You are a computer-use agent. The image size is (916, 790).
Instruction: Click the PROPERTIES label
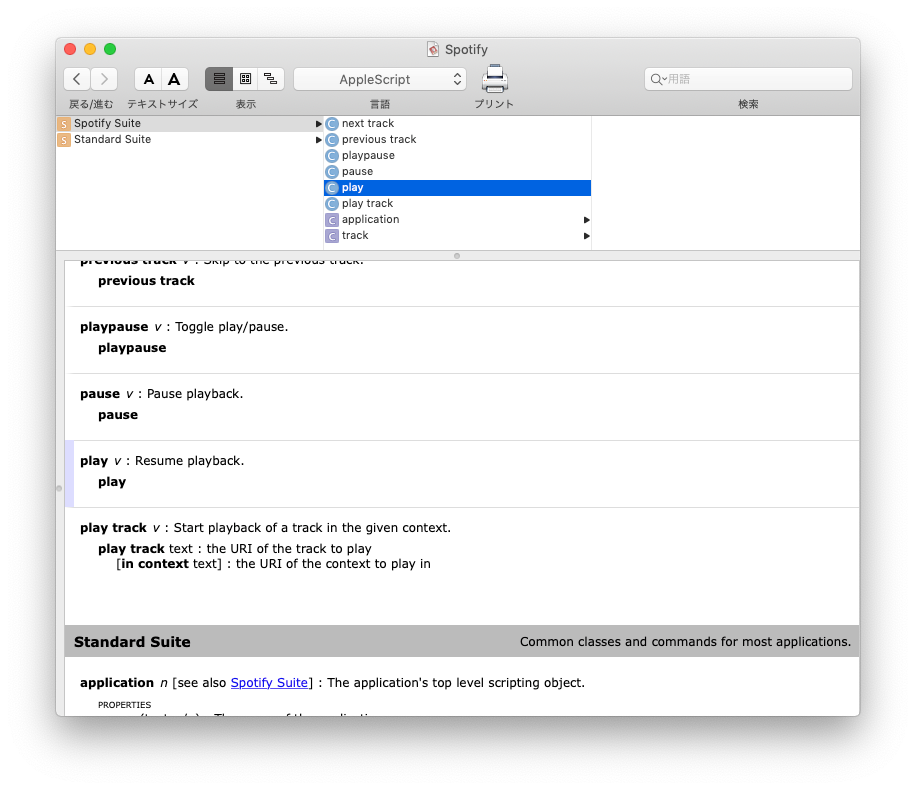click(x=124, y=705)
